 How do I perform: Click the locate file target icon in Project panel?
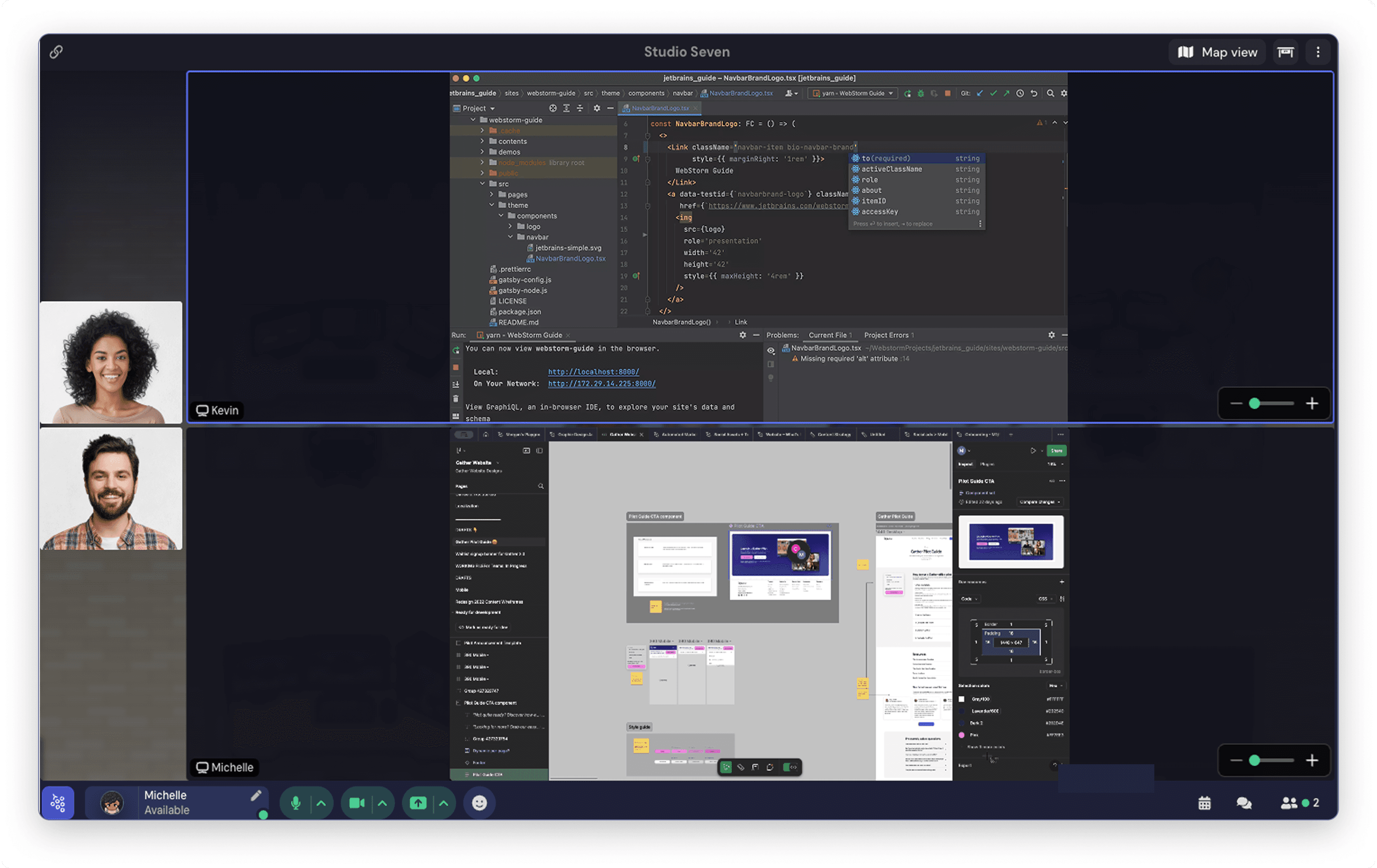[553, 108]
